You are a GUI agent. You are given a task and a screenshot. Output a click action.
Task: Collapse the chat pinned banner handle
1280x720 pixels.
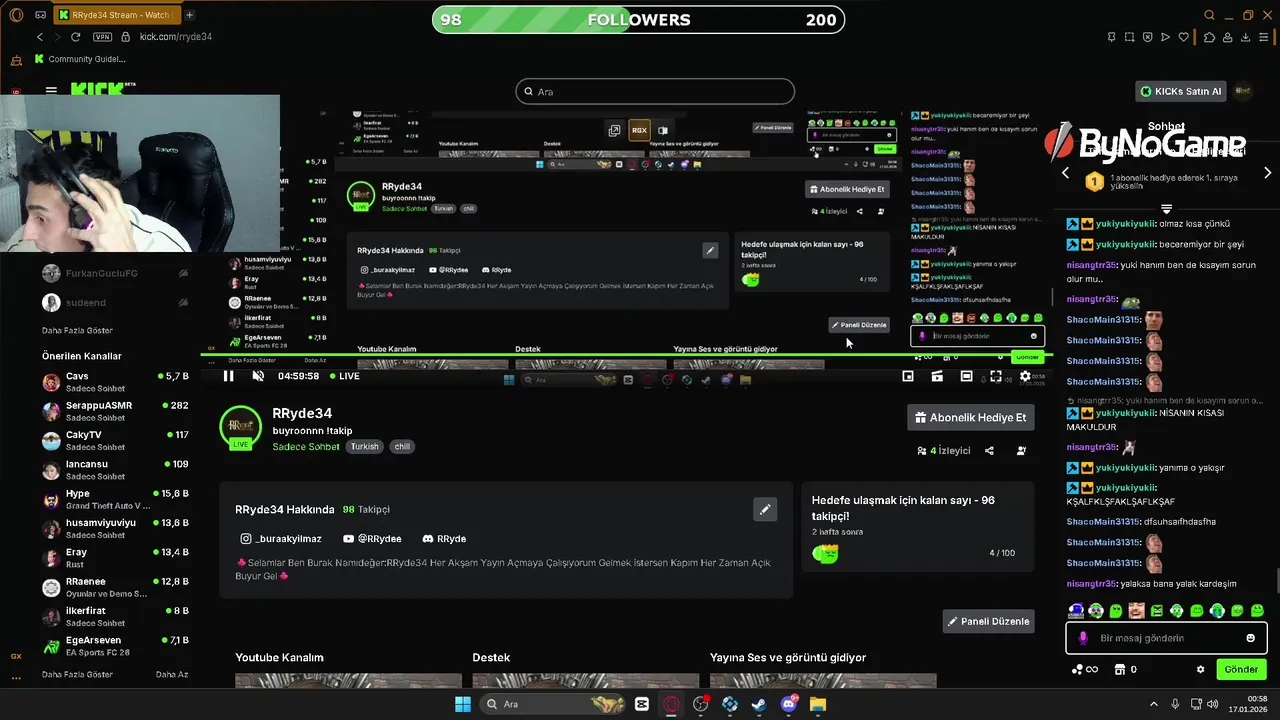point(1166,209)
